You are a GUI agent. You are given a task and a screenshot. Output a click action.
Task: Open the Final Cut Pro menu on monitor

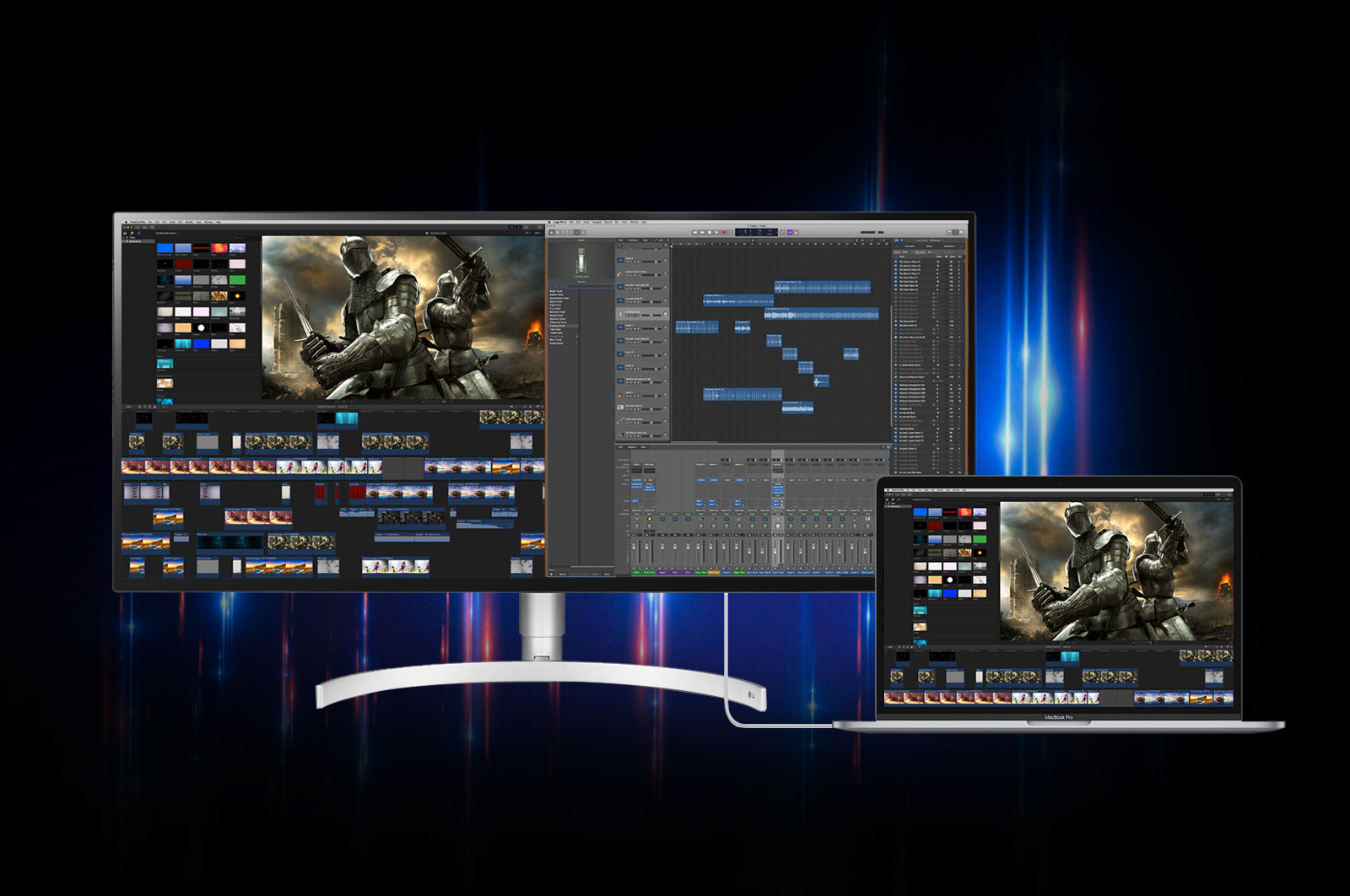point(138,222)
